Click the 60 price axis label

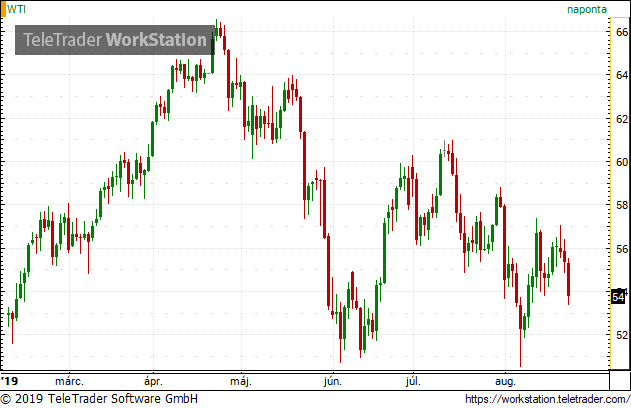[622, 162]
